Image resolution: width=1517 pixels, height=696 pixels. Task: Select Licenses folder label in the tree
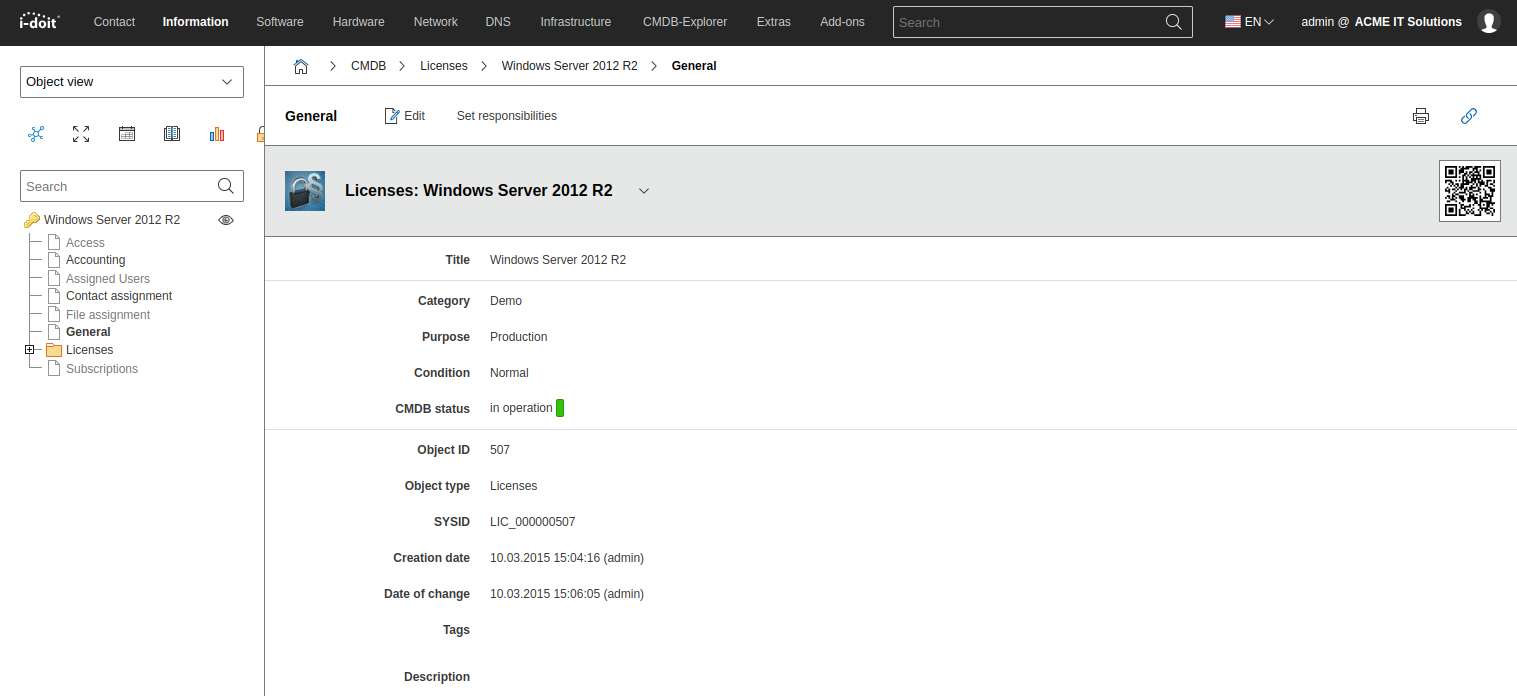coord(89,350)
